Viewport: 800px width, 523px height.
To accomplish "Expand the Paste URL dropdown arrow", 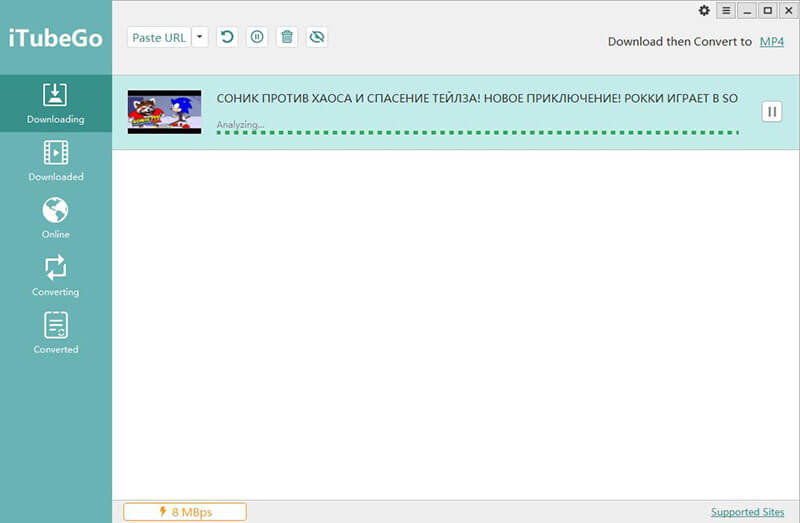I will tap(200, 37).
